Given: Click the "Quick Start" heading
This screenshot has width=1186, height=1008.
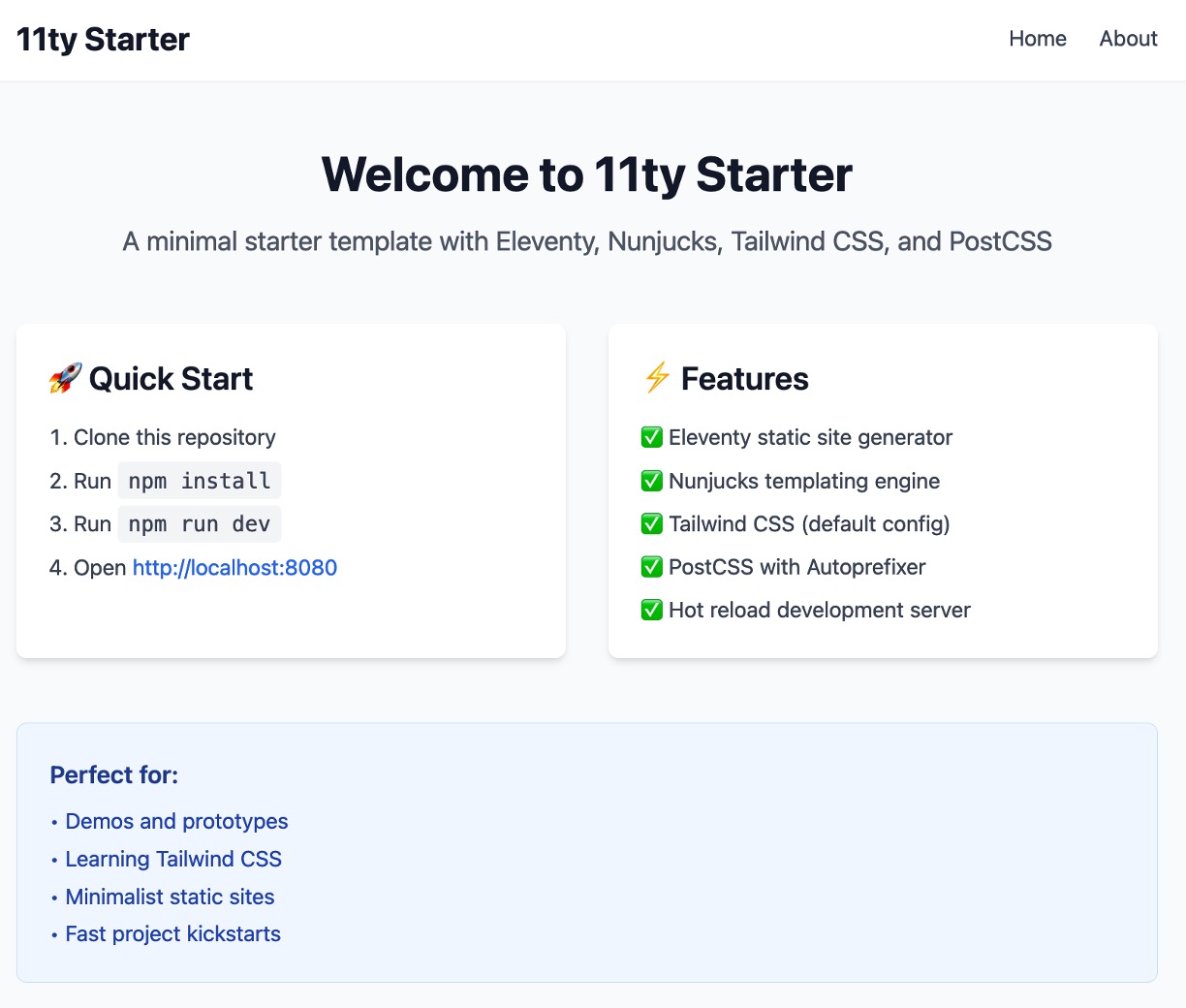Looking at the screenshot, I should click(171, 379).
